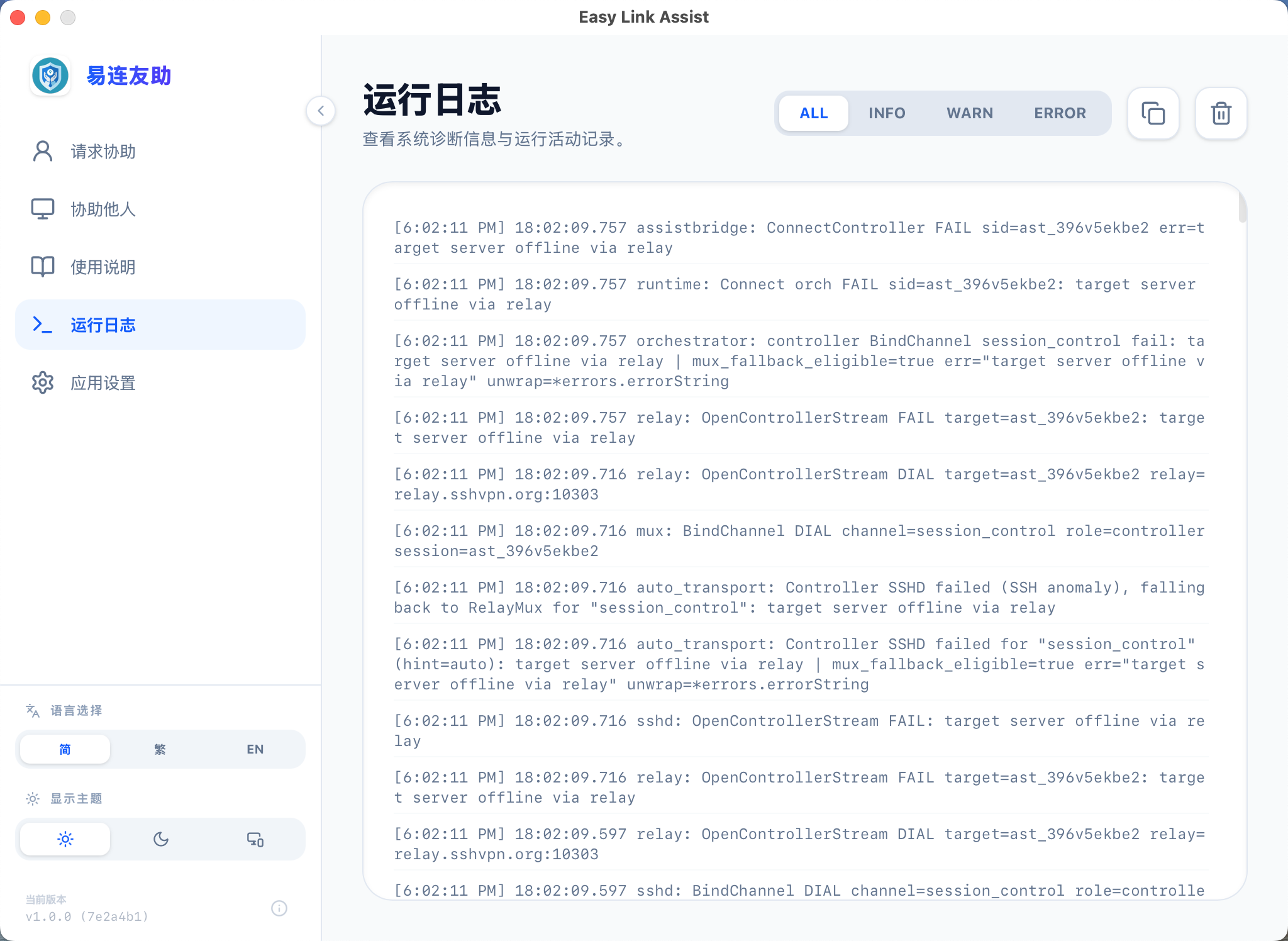This screenshot has height=941, width=1288.
Task: Click the version info circle icon
Action: coord(279,908)
